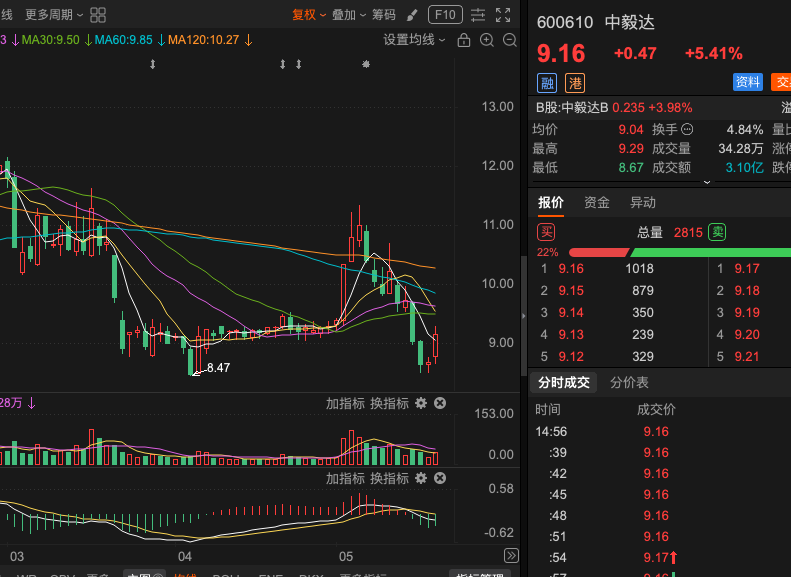Click the MA120 value label 10.27

coord(203,40)
